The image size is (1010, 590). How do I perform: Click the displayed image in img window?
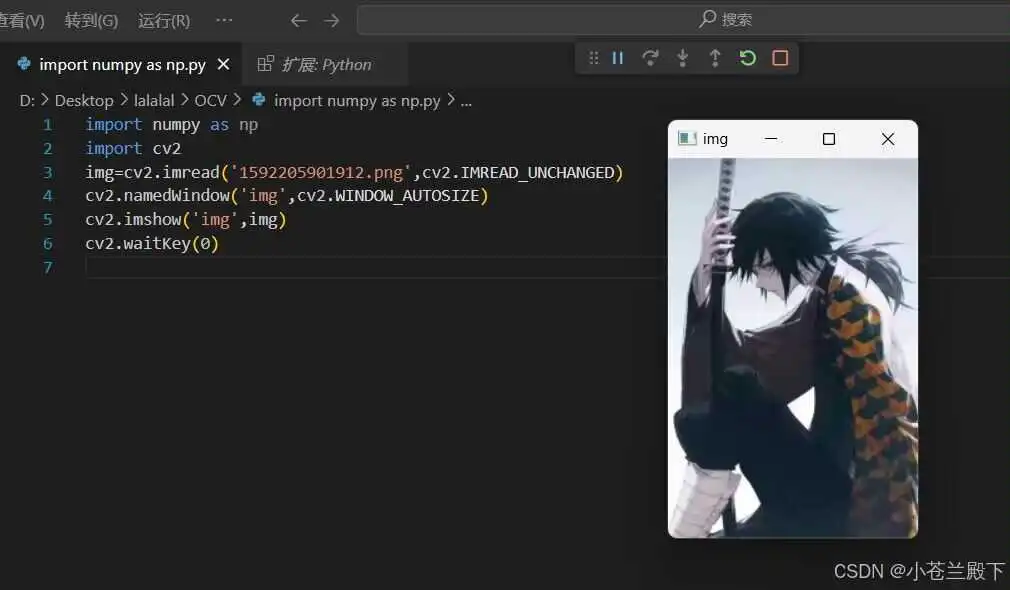[793, 348]
